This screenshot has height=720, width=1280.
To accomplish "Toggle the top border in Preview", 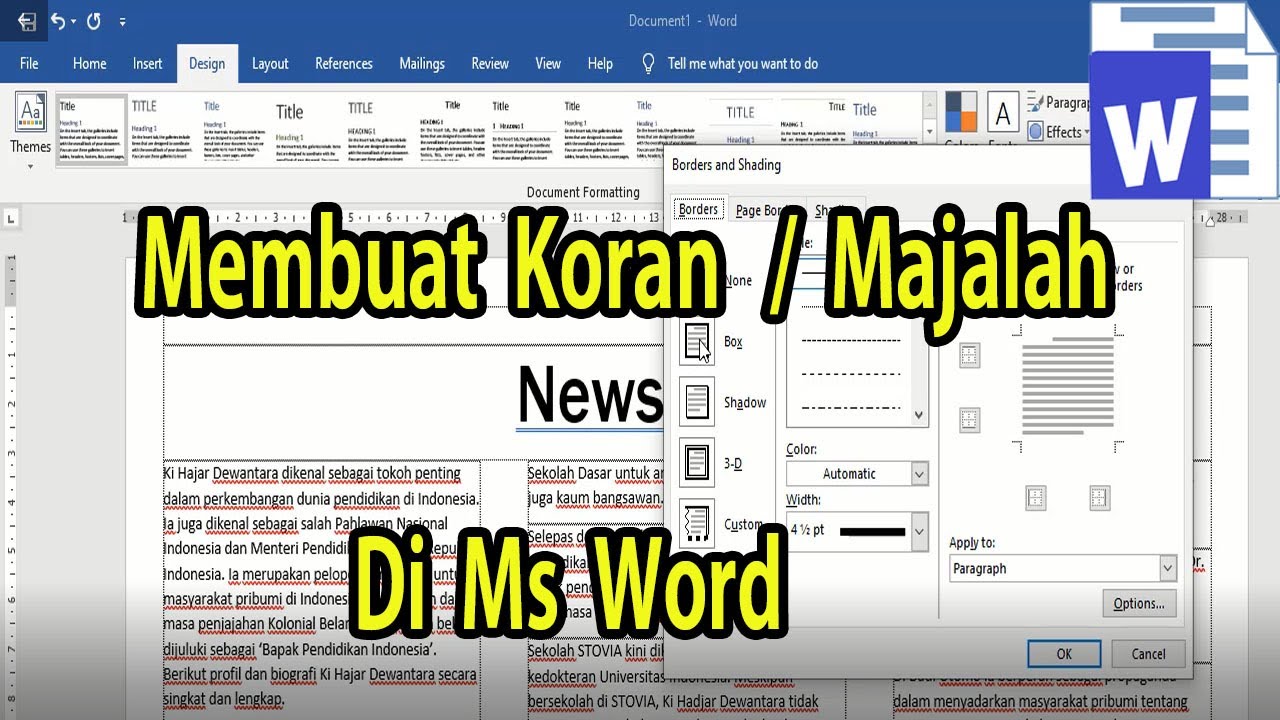I will pos(969,355).
